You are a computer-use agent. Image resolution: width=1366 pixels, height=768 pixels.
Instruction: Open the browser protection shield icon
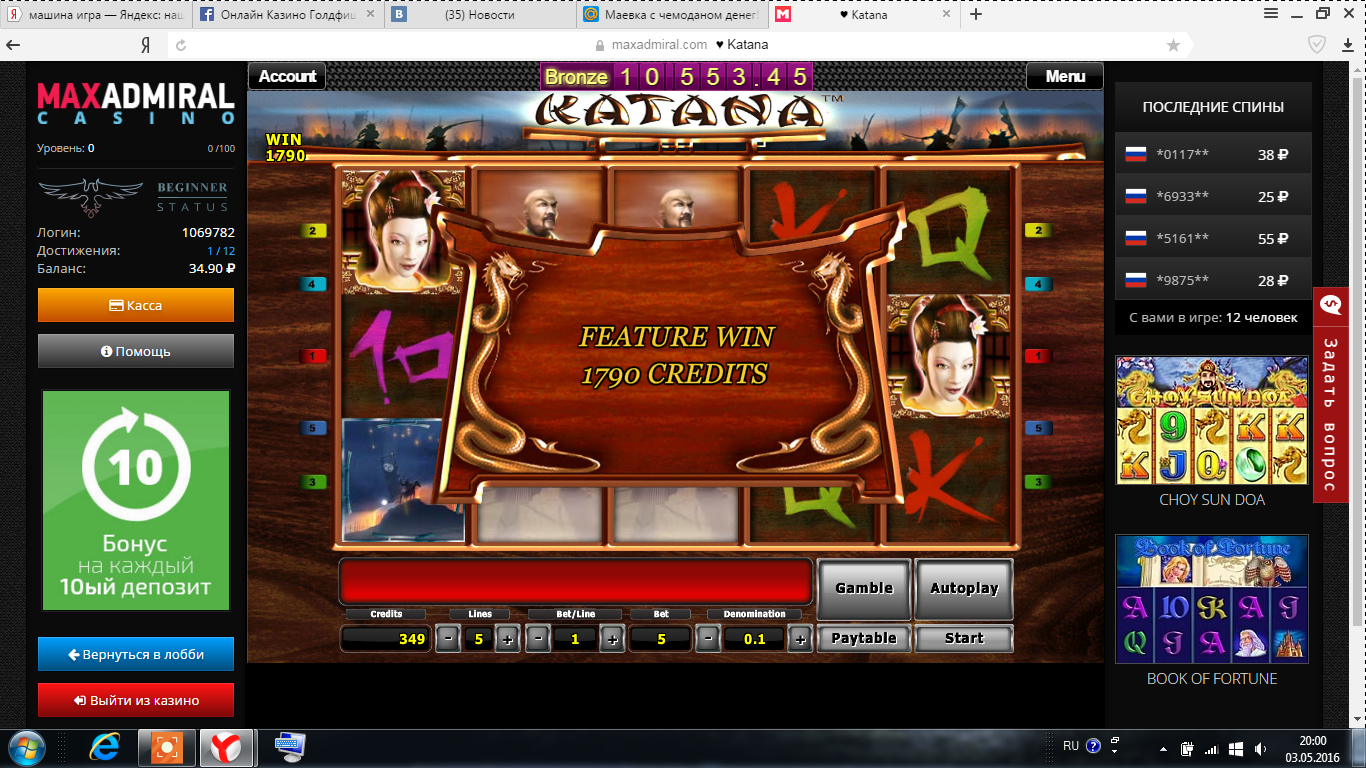tap(1317, 44)
